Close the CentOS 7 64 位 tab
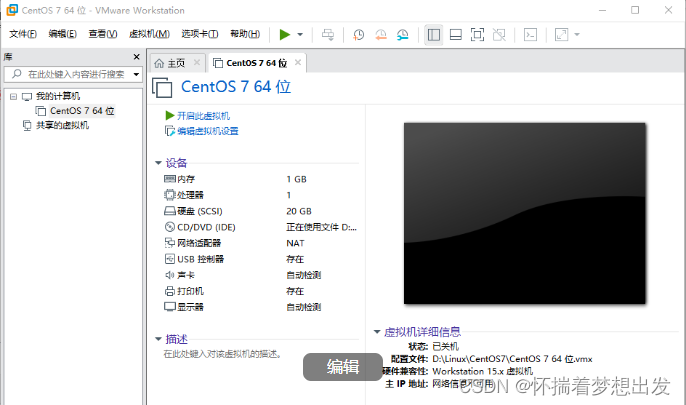 click(x=298, y=63)
